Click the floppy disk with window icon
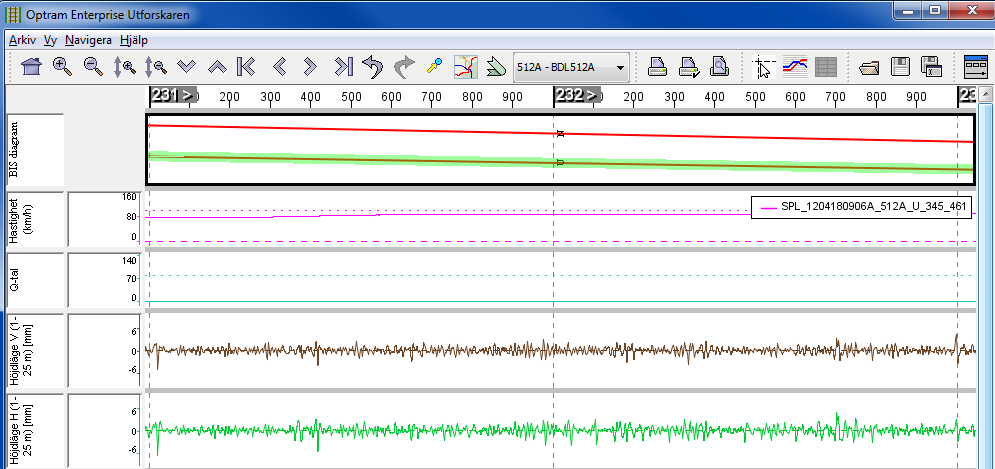This screenshot has height=469, width=995. pyautogui.click(x=932, y=67)
